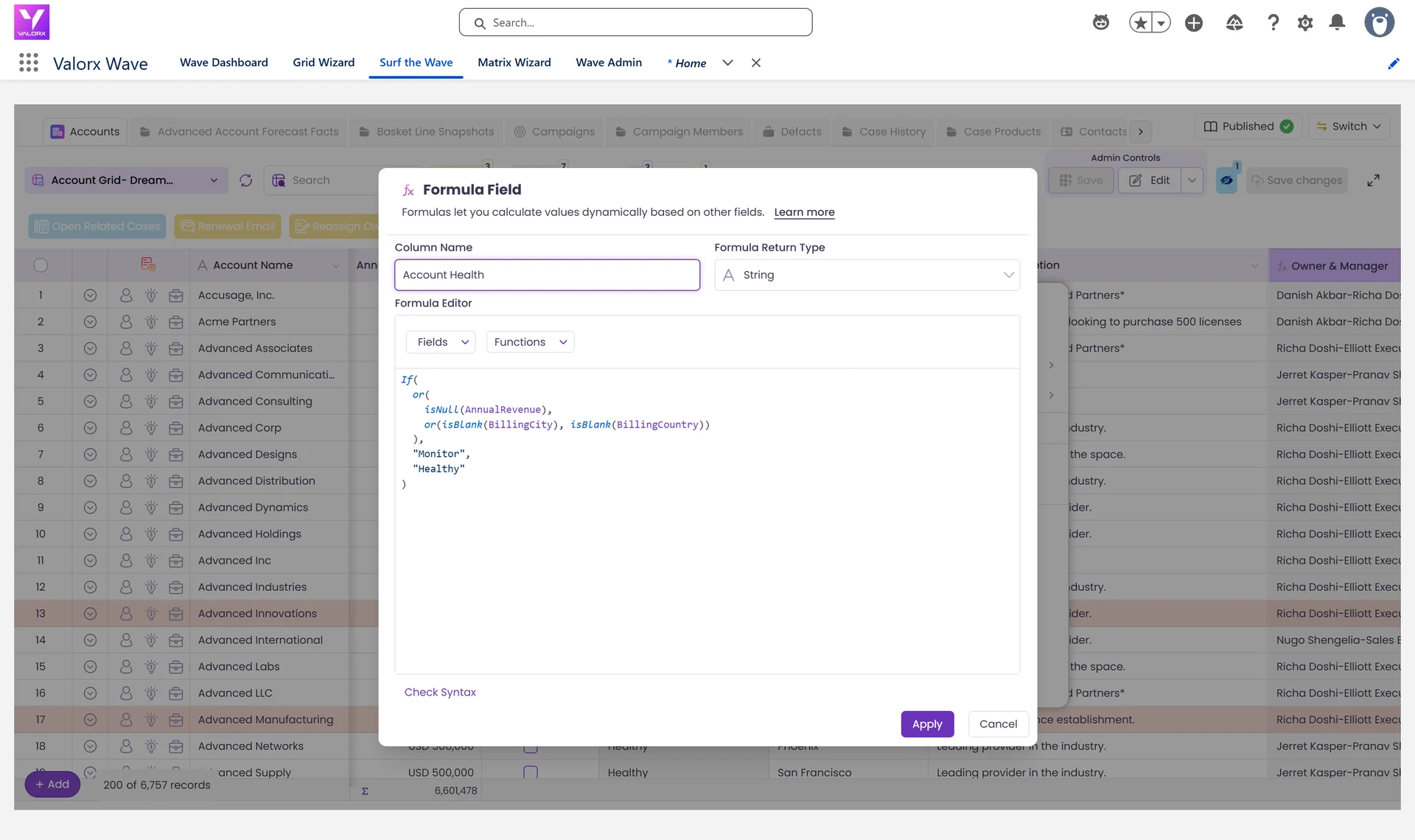
Task: Open the Switch dropdown
Action: (x=1349, y=127)
